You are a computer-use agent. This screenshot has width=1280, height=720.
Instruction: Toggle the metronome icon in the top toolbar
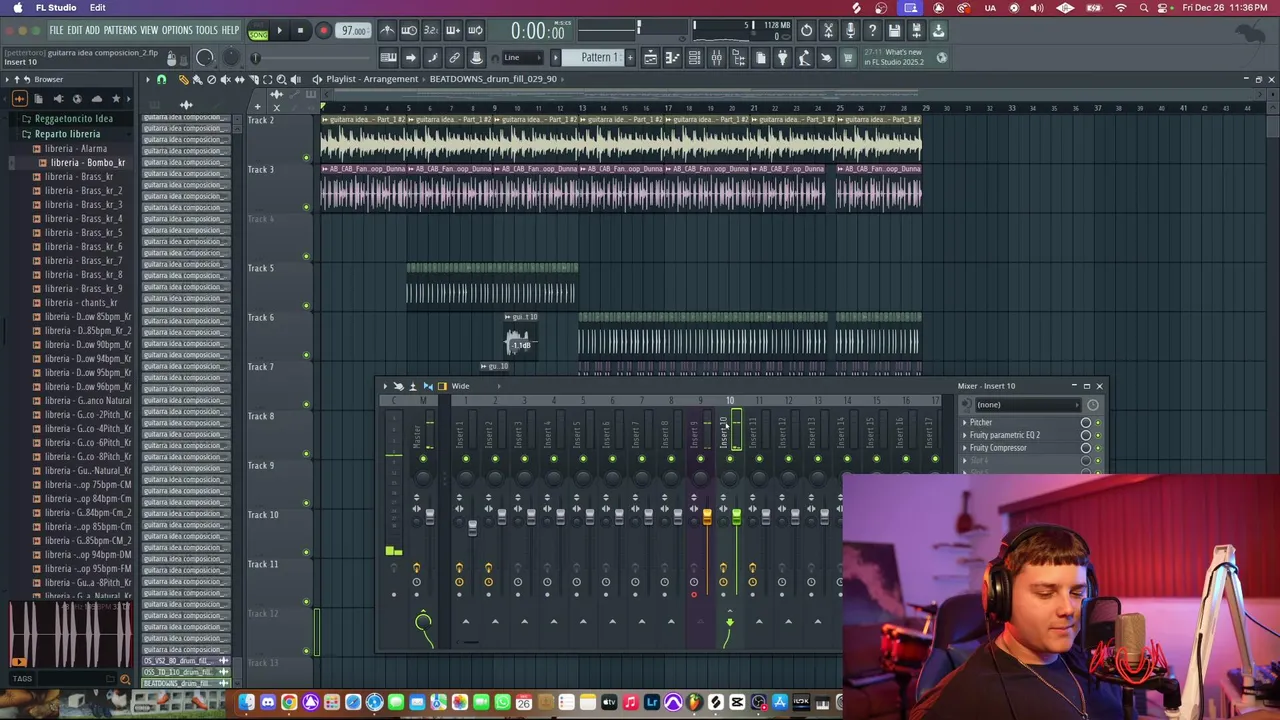[x=387, y=30]
